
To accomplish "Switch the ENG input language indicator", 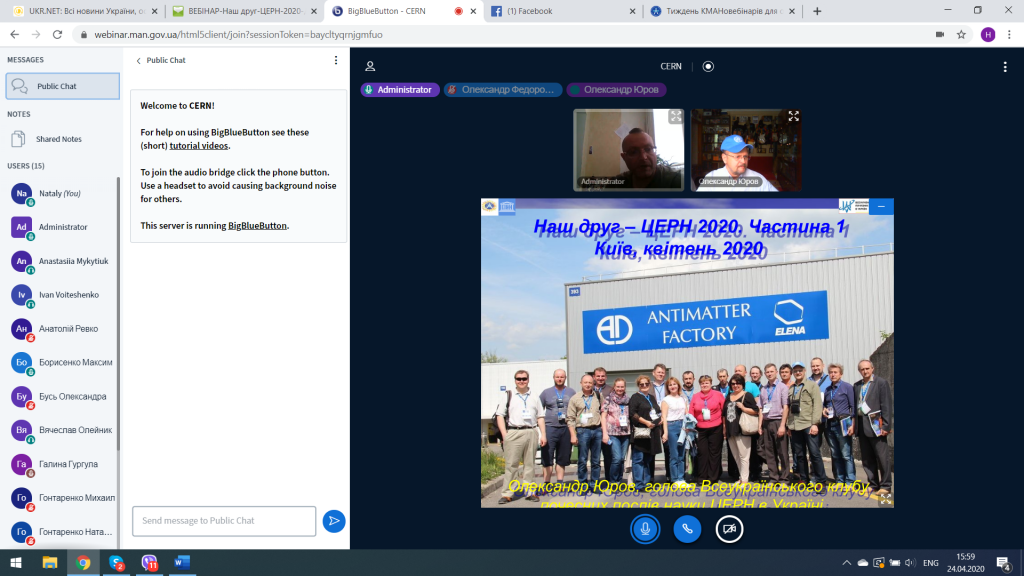I will (x=931, y=562).
